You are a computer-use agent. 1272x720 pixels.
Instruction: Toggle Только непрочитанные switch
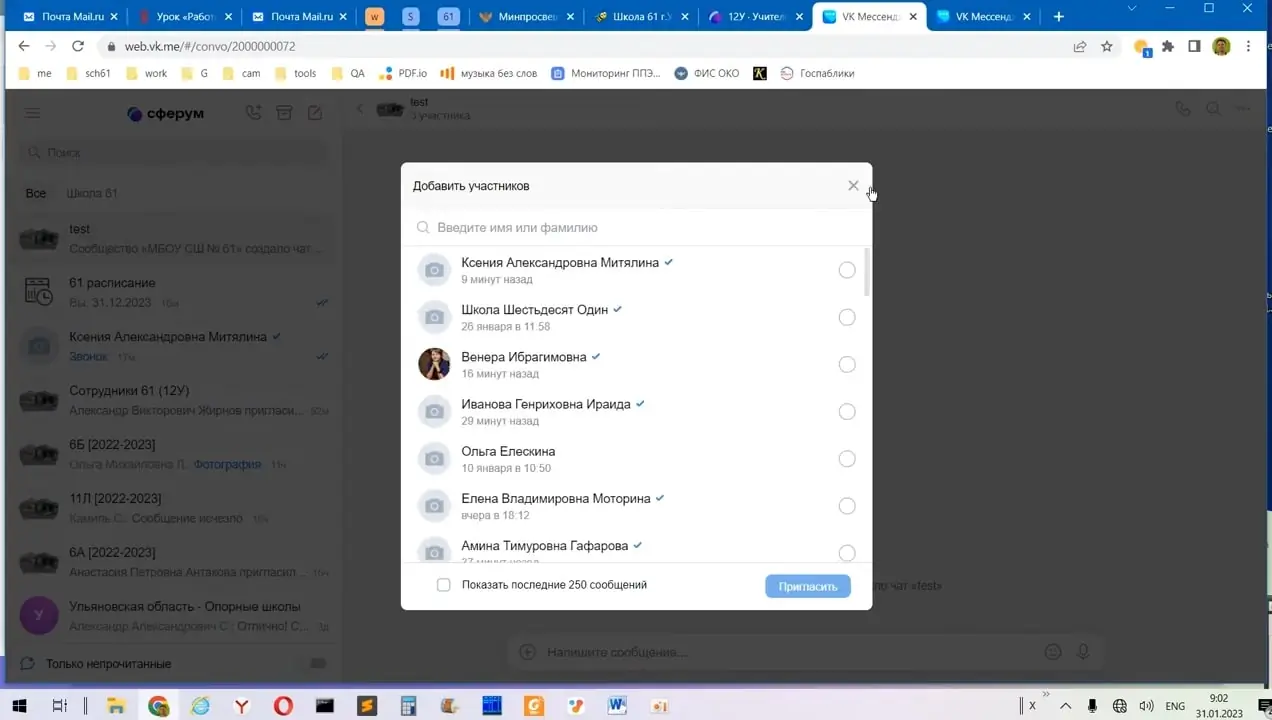pos(318,664)
